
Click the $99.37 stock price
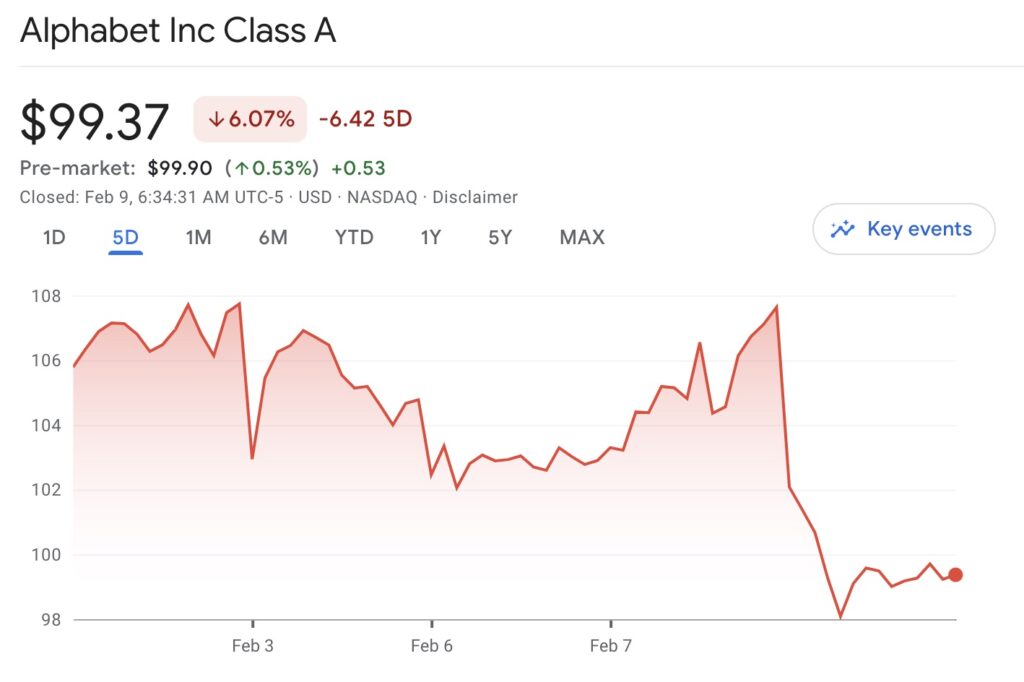(95, 122)
